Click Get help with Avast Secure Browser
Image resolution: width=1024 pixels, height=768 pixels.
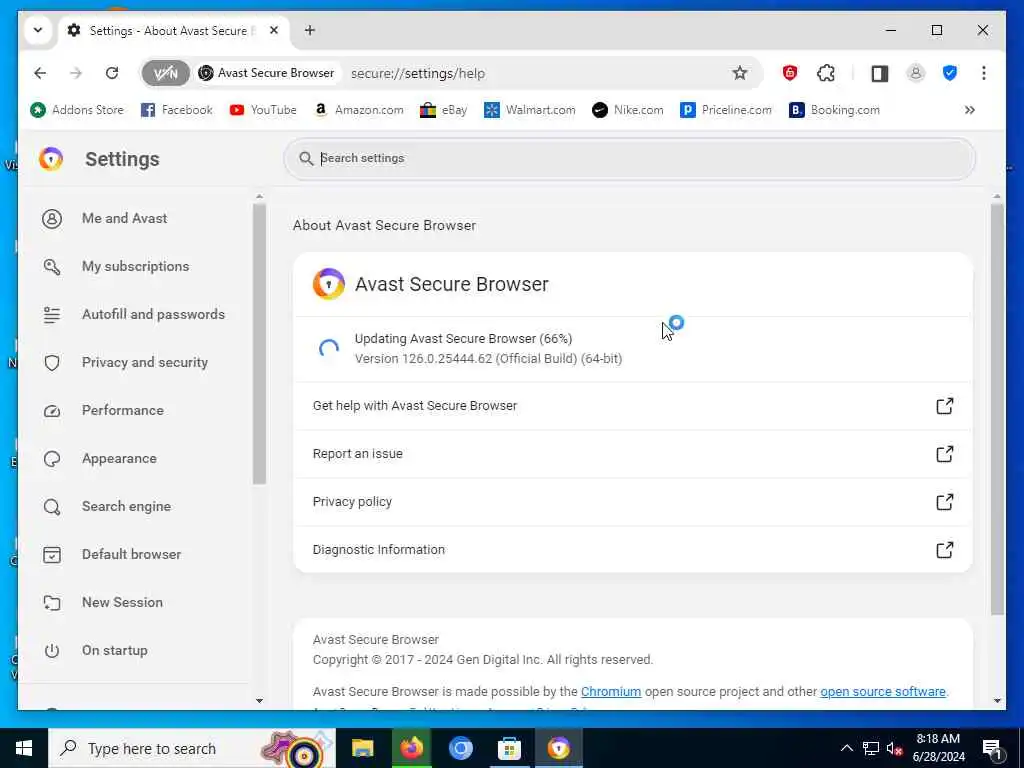click(x=633, y=406)
